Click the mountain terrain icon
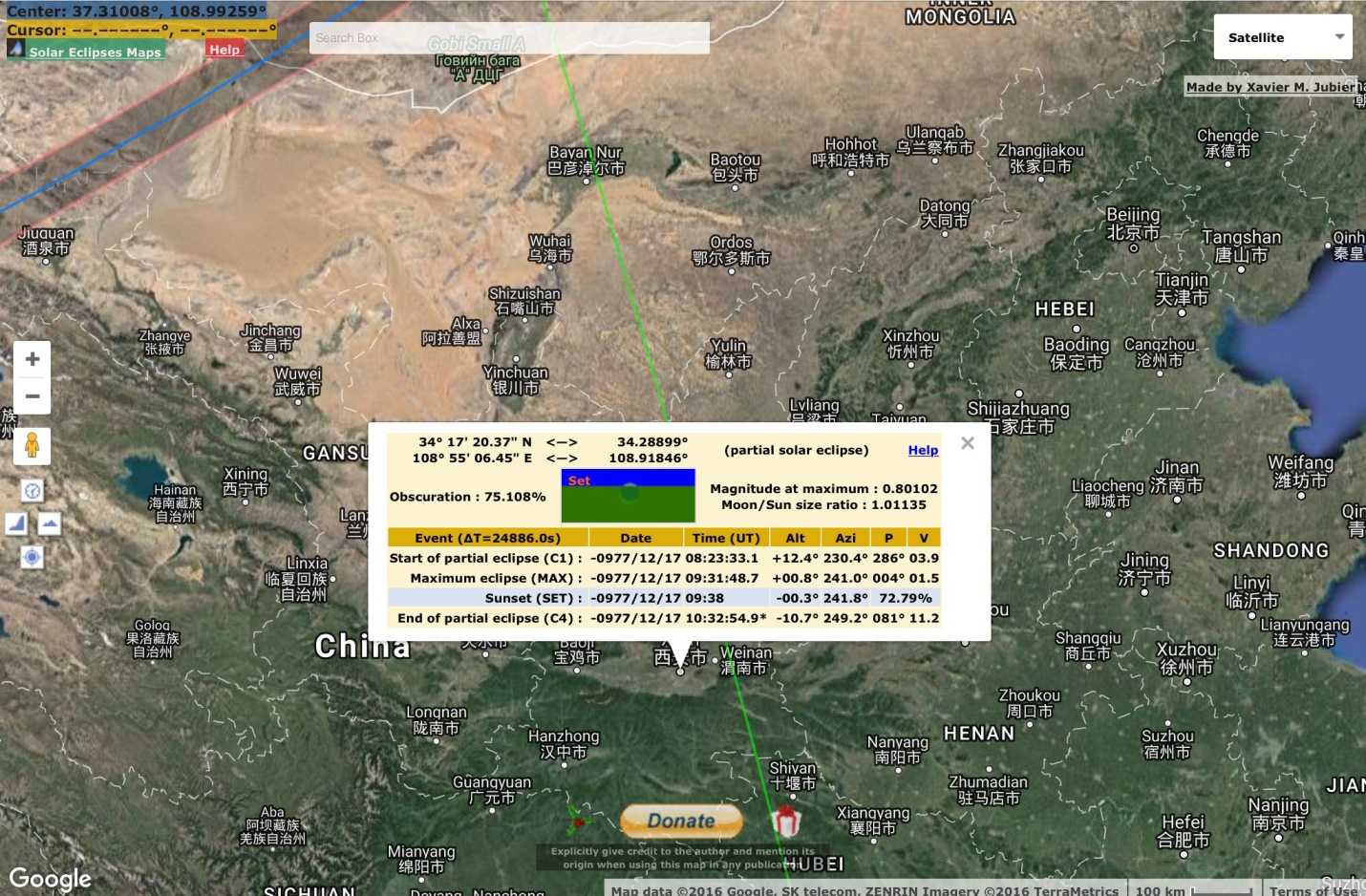1366x896 pixels. (50, 523)
